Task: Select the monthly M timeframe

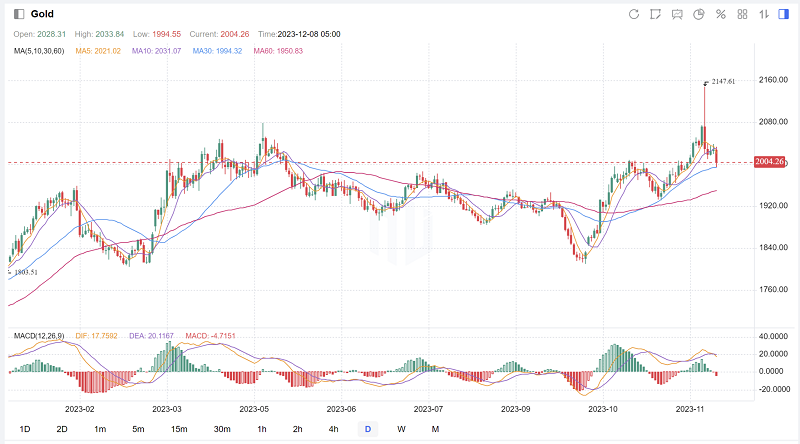Action: [x=435, y=429]
